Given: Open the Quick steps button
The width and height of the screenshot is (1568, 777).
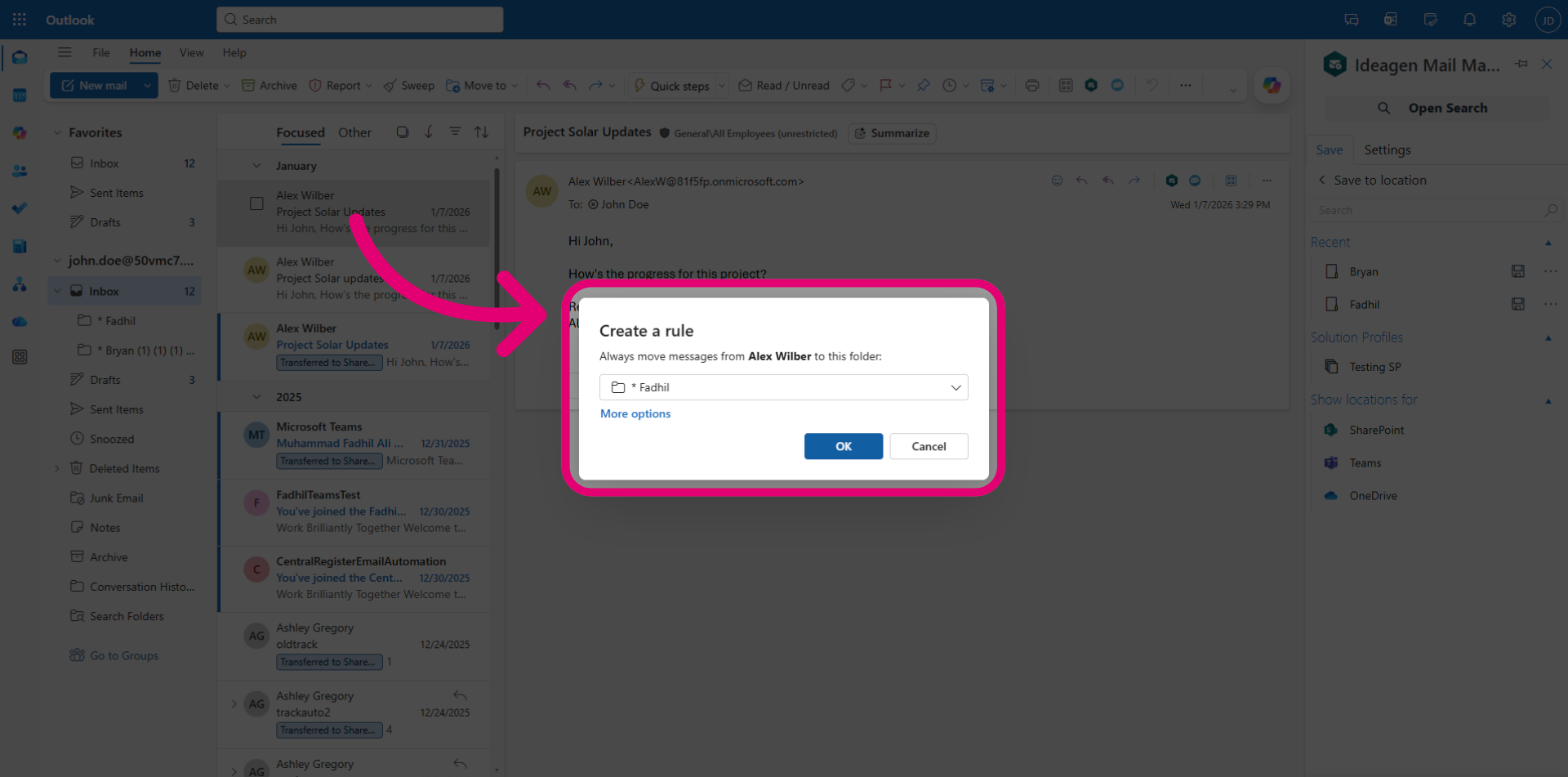Looking at the screenshot, I should [671, 86].
